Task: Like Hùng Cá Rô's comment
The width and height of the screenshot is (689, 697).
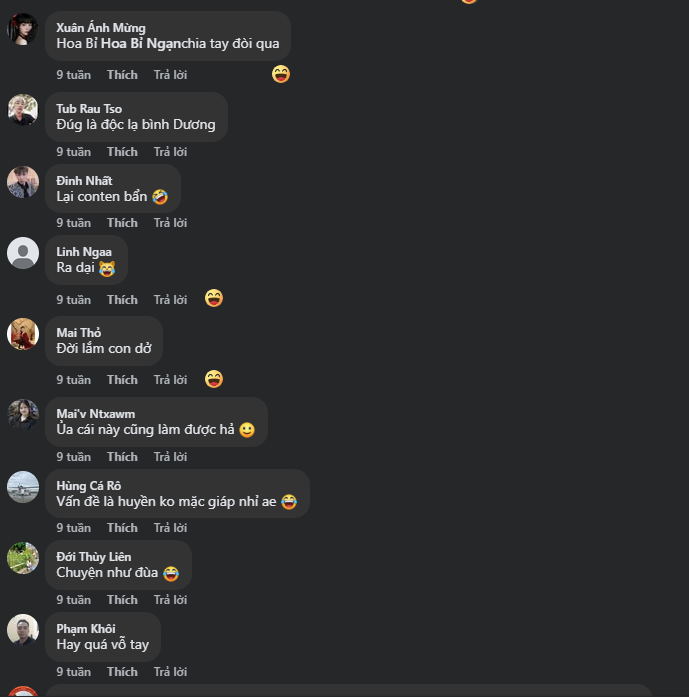Action: pyautogui.click(x=122, y=528)
